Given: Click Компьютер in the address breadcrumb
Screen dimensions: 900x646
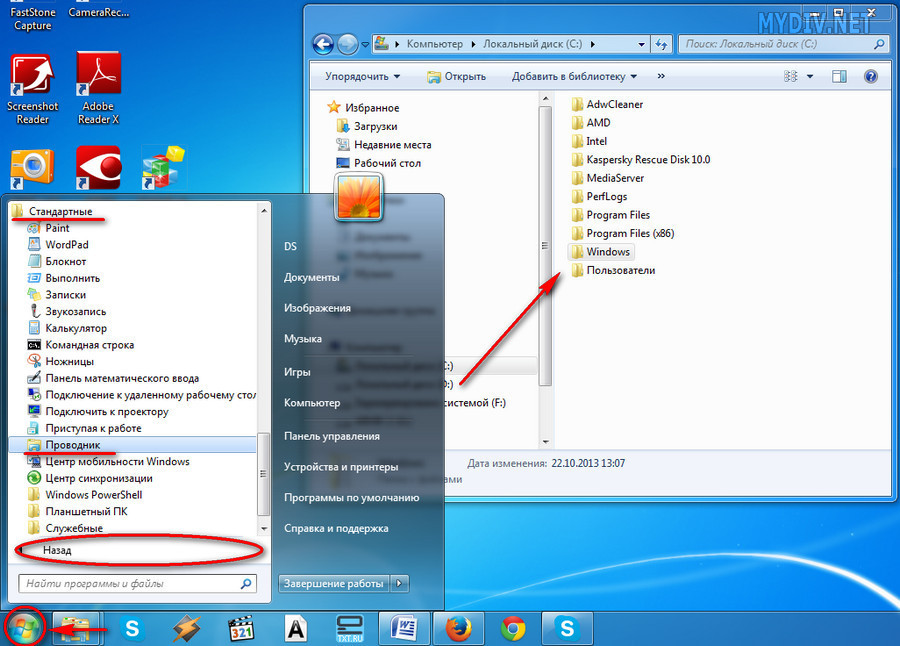Looking at the screenshot, I should point(435,44).
